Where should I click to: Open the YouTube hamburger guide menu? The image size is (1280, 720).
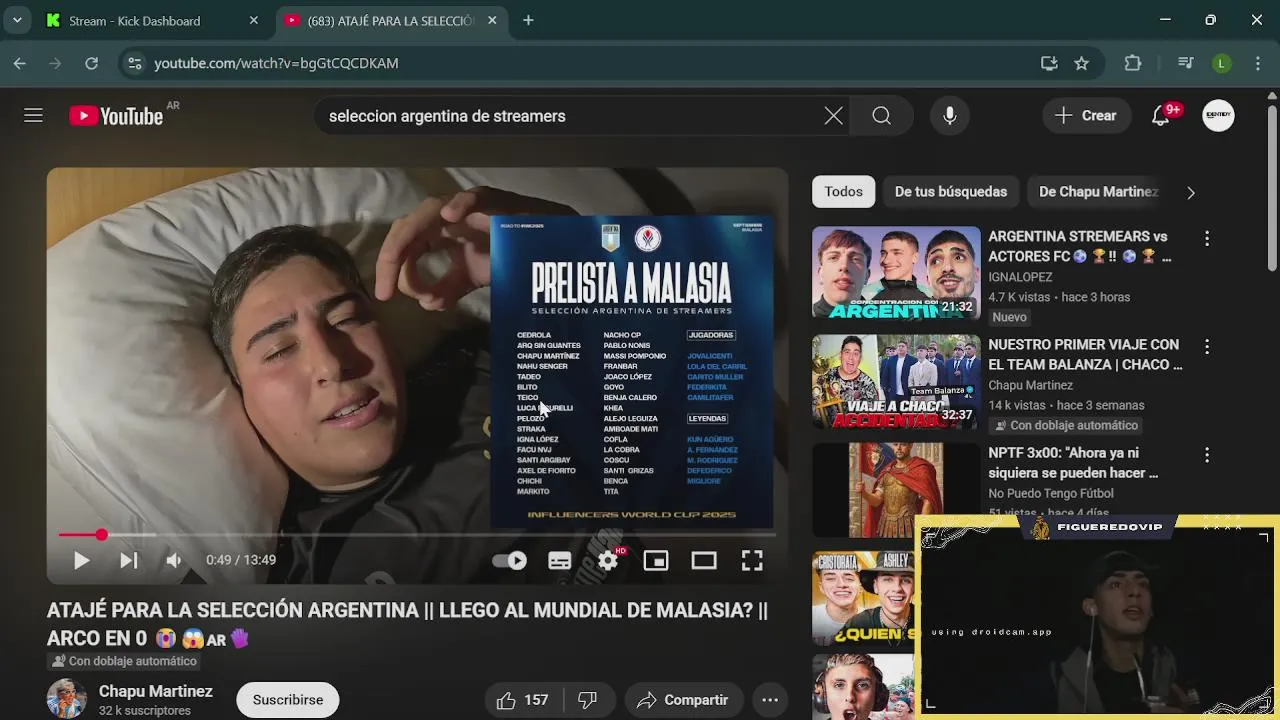[x=33, y=116]
